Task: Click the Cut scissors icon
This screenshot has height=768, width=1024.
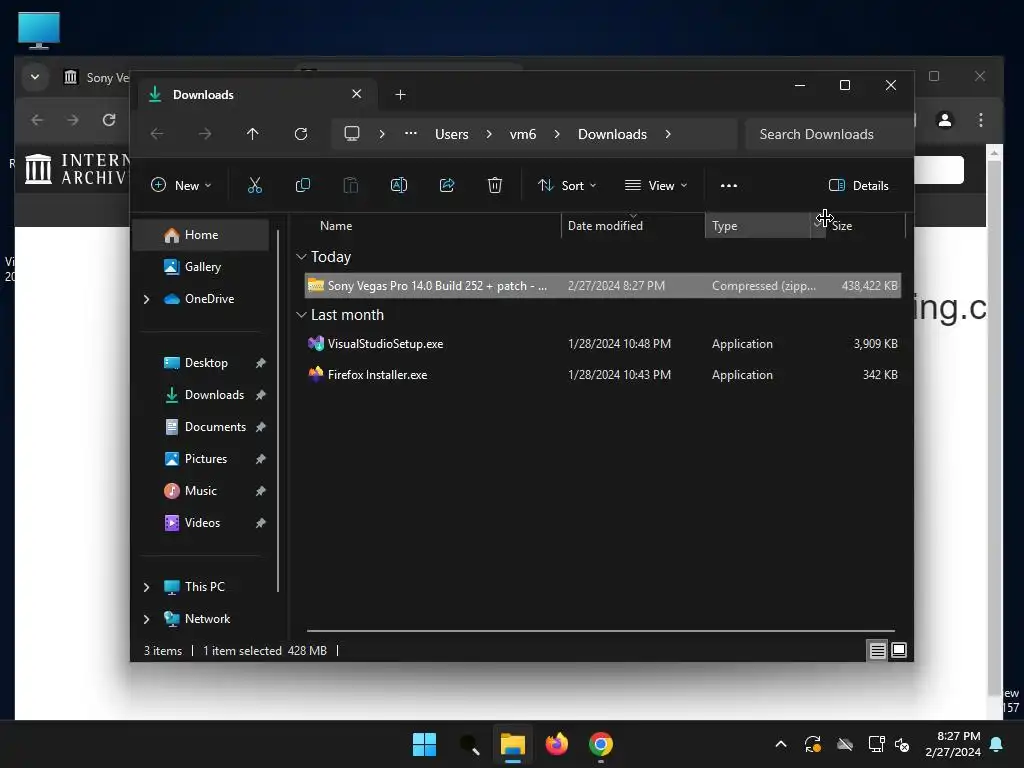Action: point(255,185)
